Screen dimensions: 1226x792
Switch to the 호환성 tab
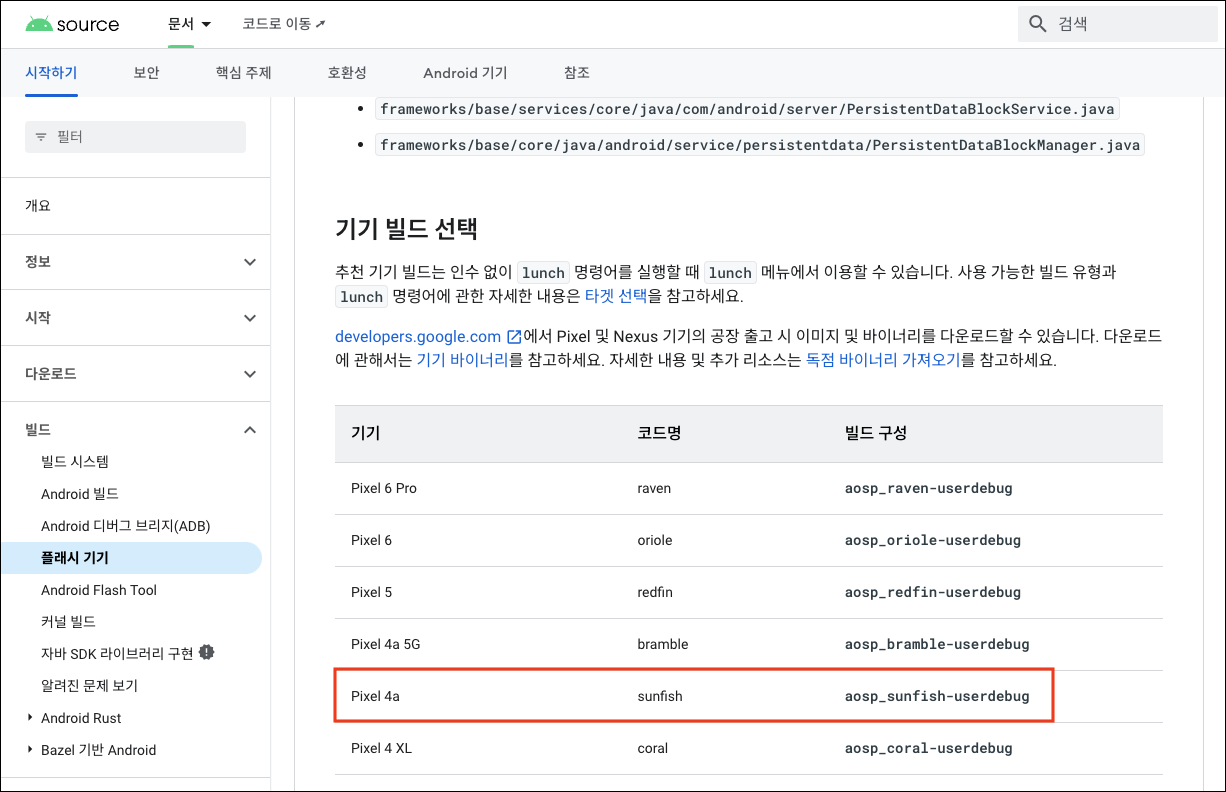click(347, 73)
